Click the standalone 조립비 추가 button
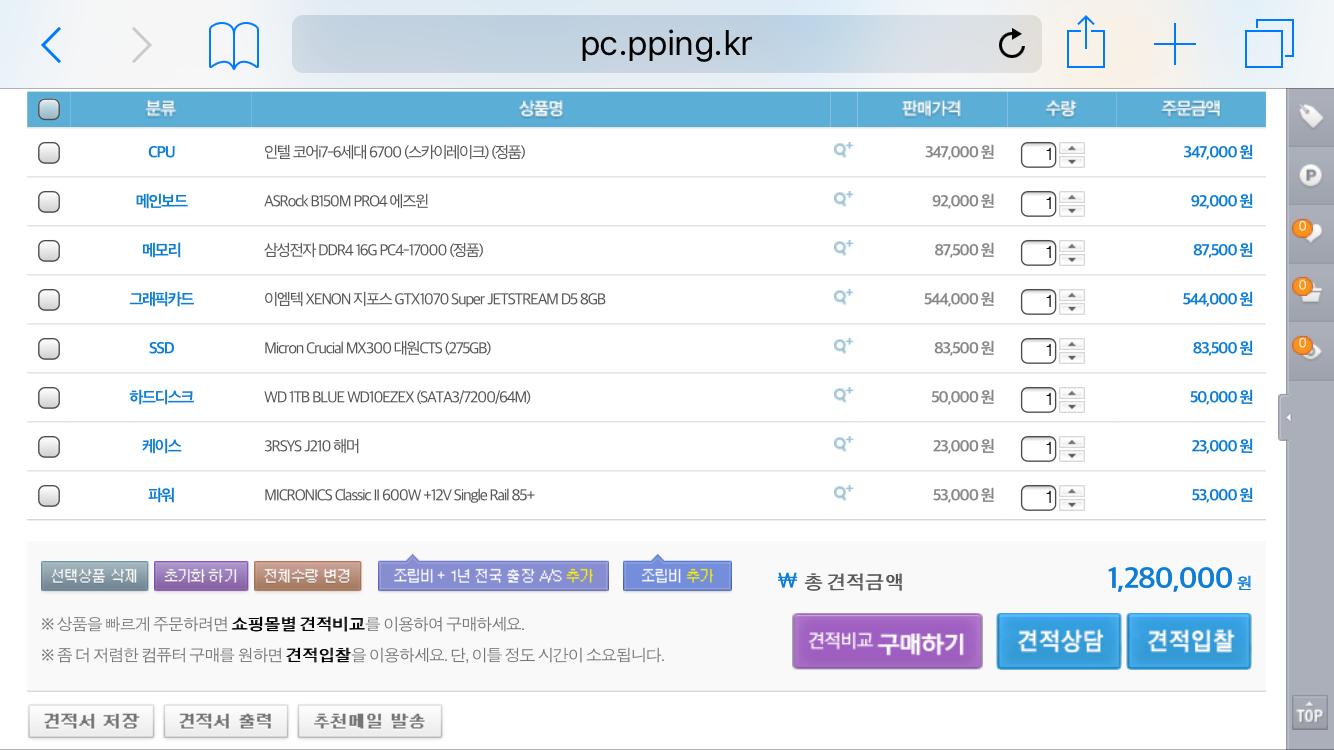Image resolution: width=1334 pixels, height=750 pixels. pyautogui.click(x=677, y=576)
